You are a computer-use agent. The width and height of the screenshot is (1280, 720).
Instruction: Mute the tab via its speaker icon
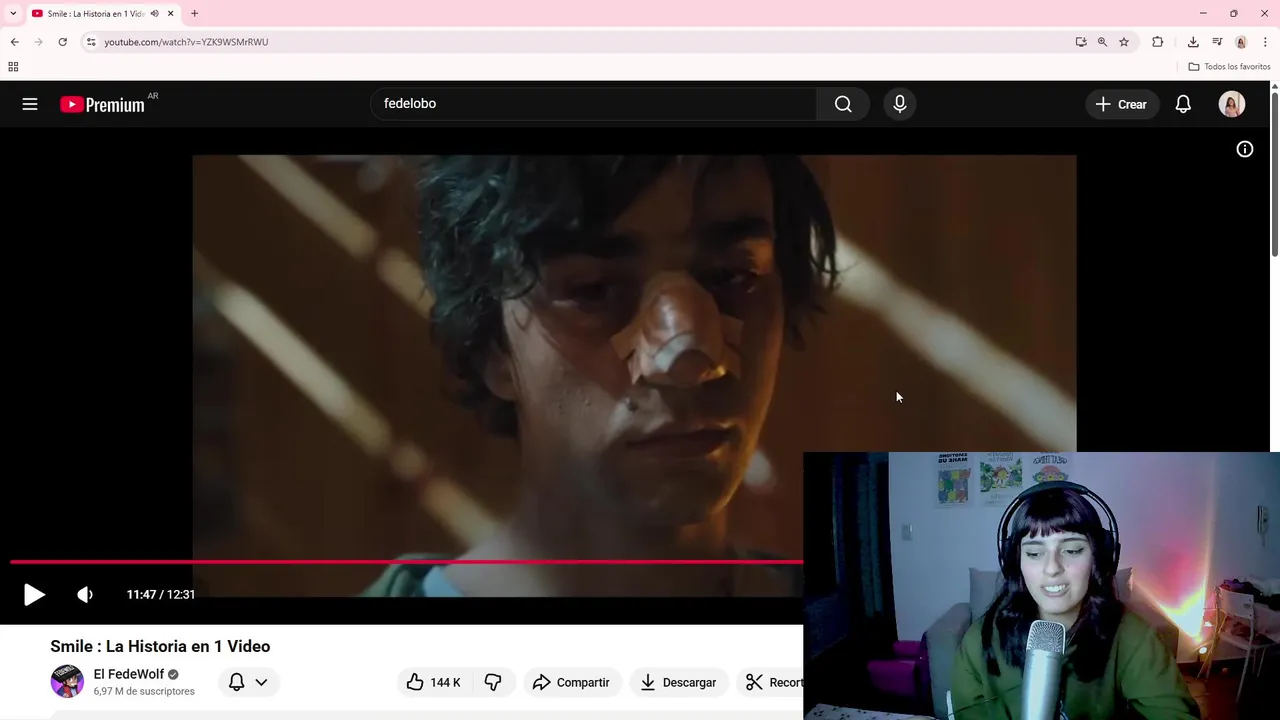154,14
